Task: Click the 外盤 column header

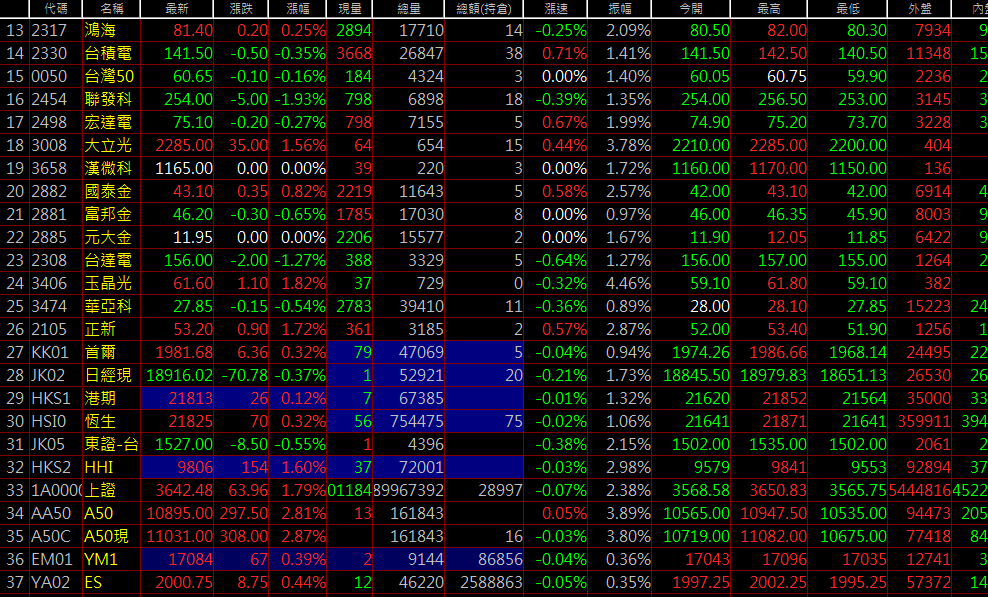Action: 920,9
